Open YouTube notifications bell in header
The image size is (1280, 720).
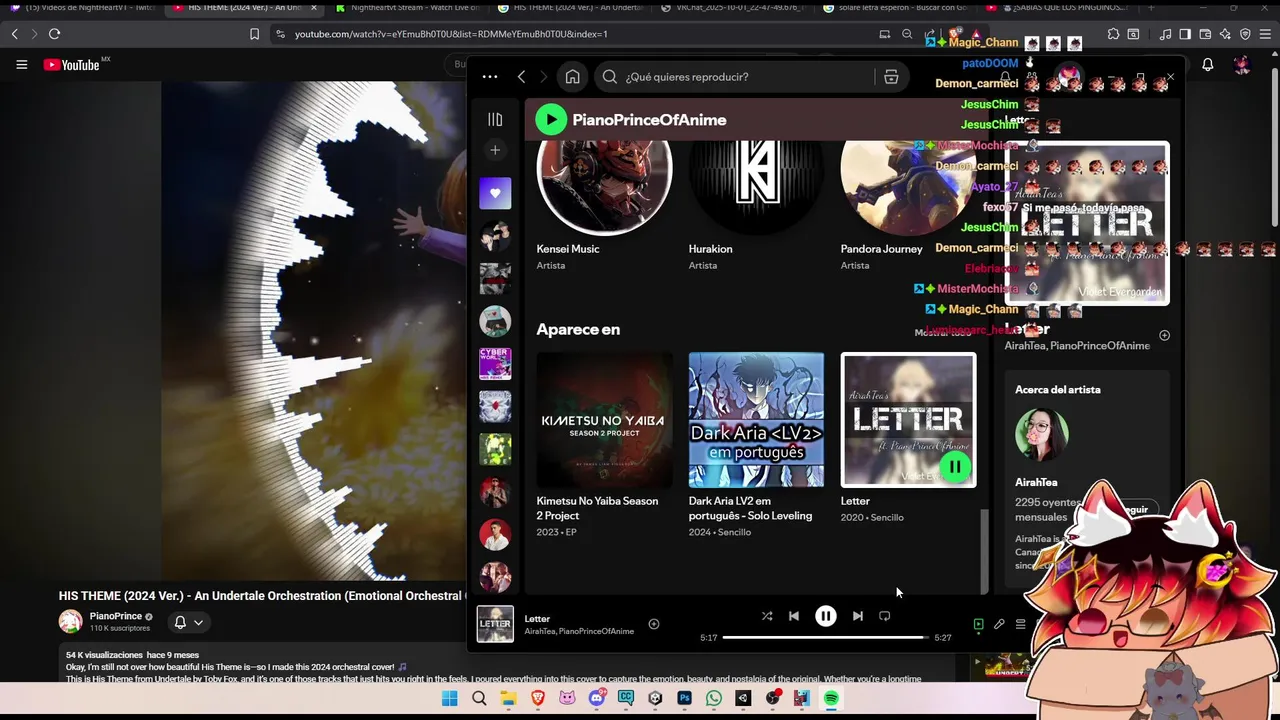pos(1208,65)
